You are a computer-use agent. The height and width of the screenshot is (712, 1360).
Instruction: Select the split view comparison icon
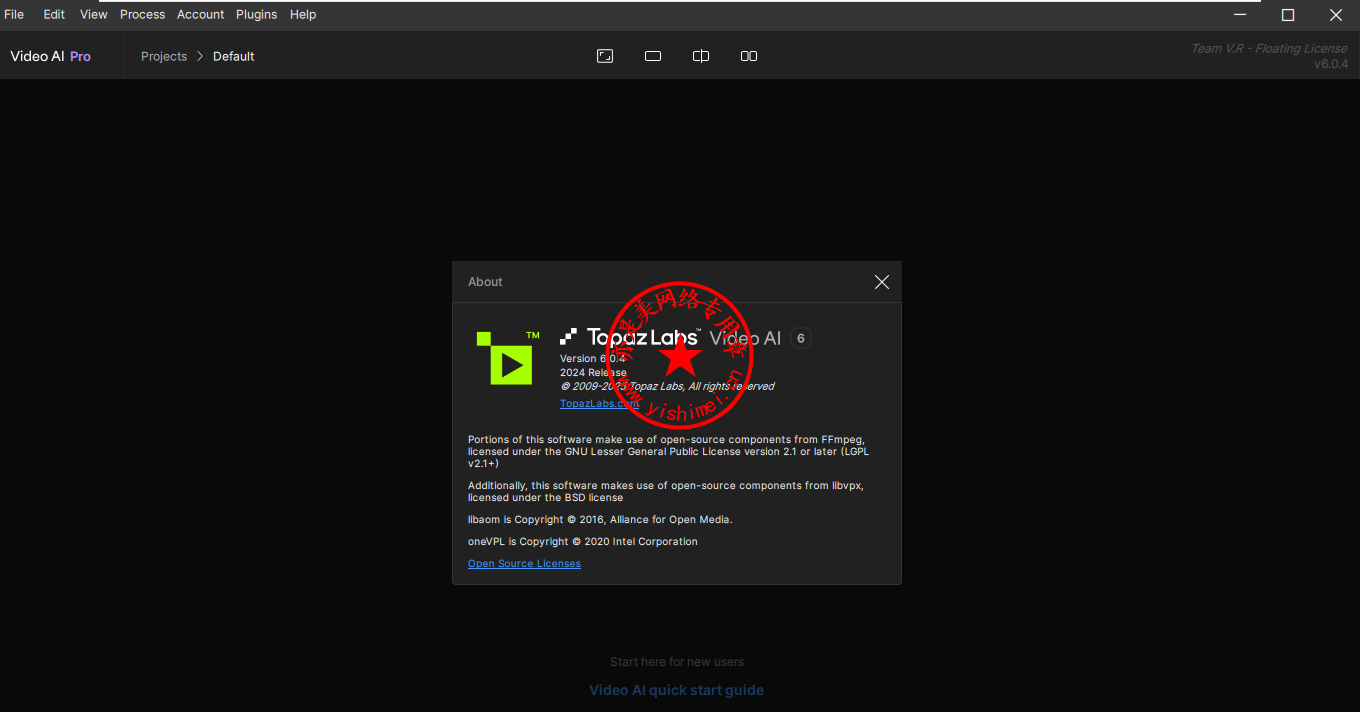(x=701, y=56)
